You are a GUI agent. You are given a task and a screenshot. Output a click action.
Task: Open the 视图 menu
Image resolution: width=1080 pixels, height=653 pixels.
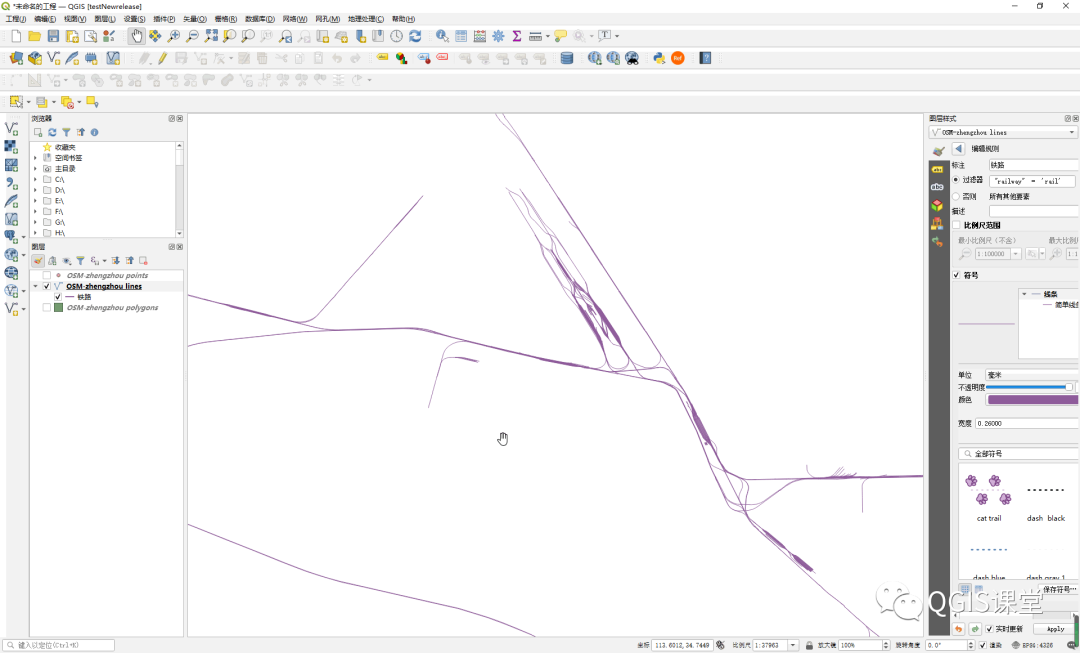[x=75, y=19]
